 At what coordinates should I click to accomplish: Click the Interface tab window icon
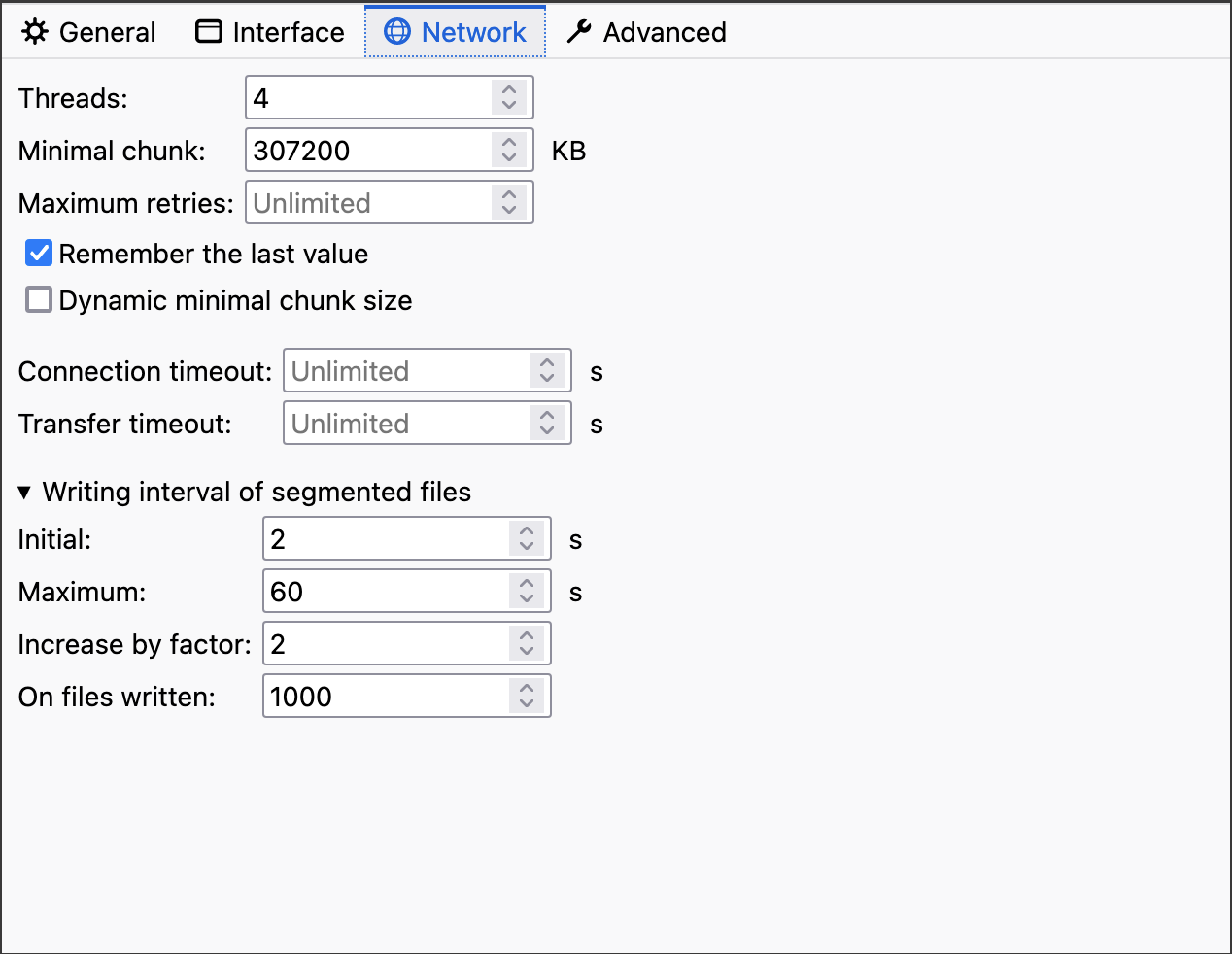coord(209,32)
